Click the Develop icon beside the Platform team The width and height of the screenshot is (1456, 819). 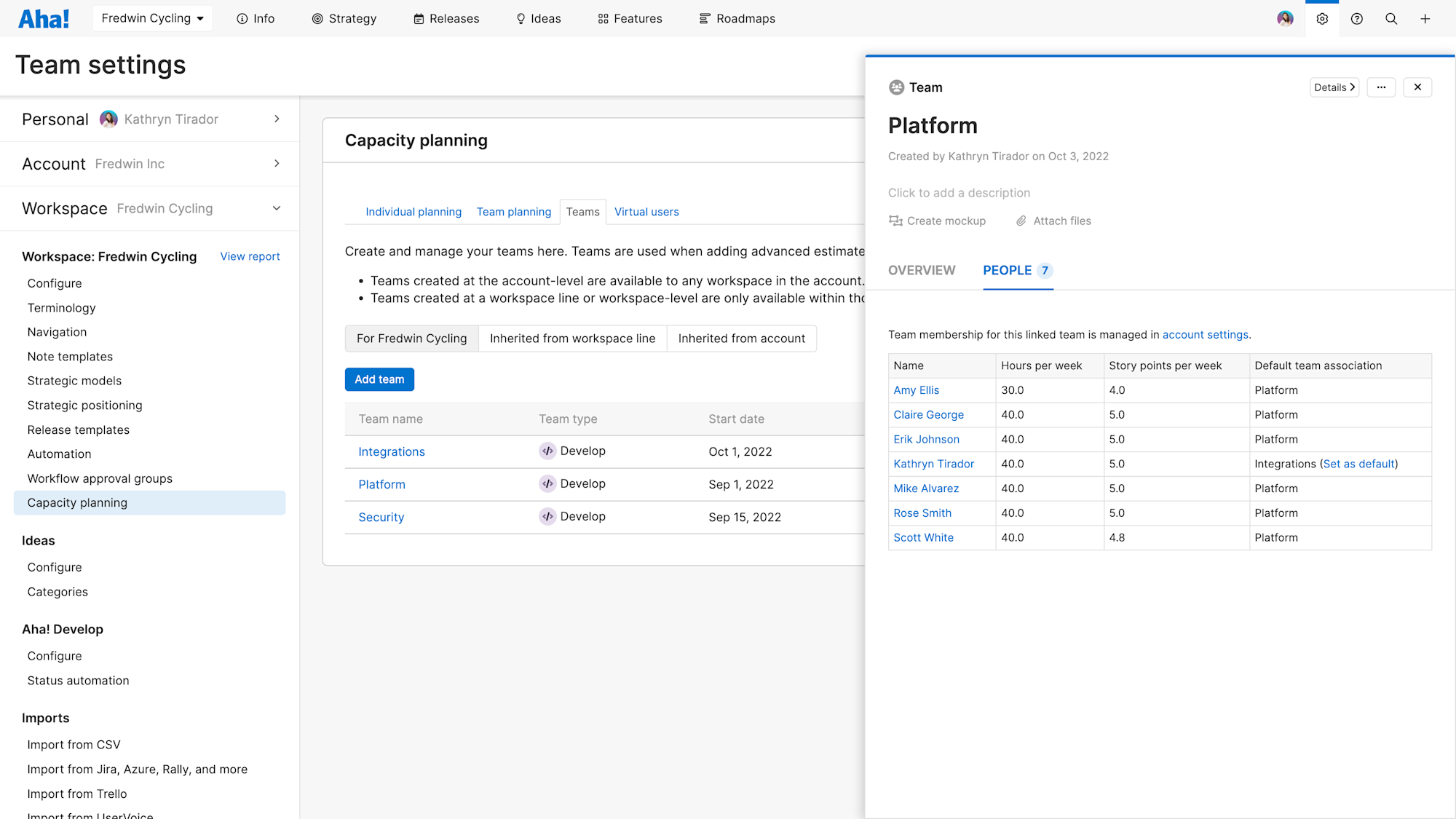547,483
